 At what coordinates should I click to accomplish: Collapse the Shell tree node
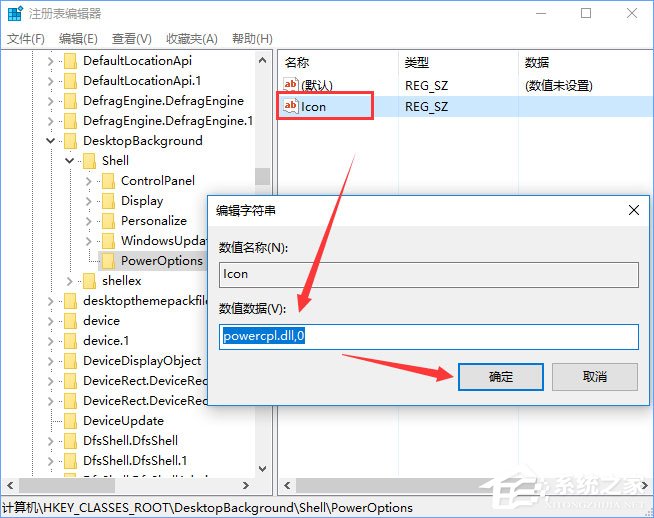[x=70, y=161]
